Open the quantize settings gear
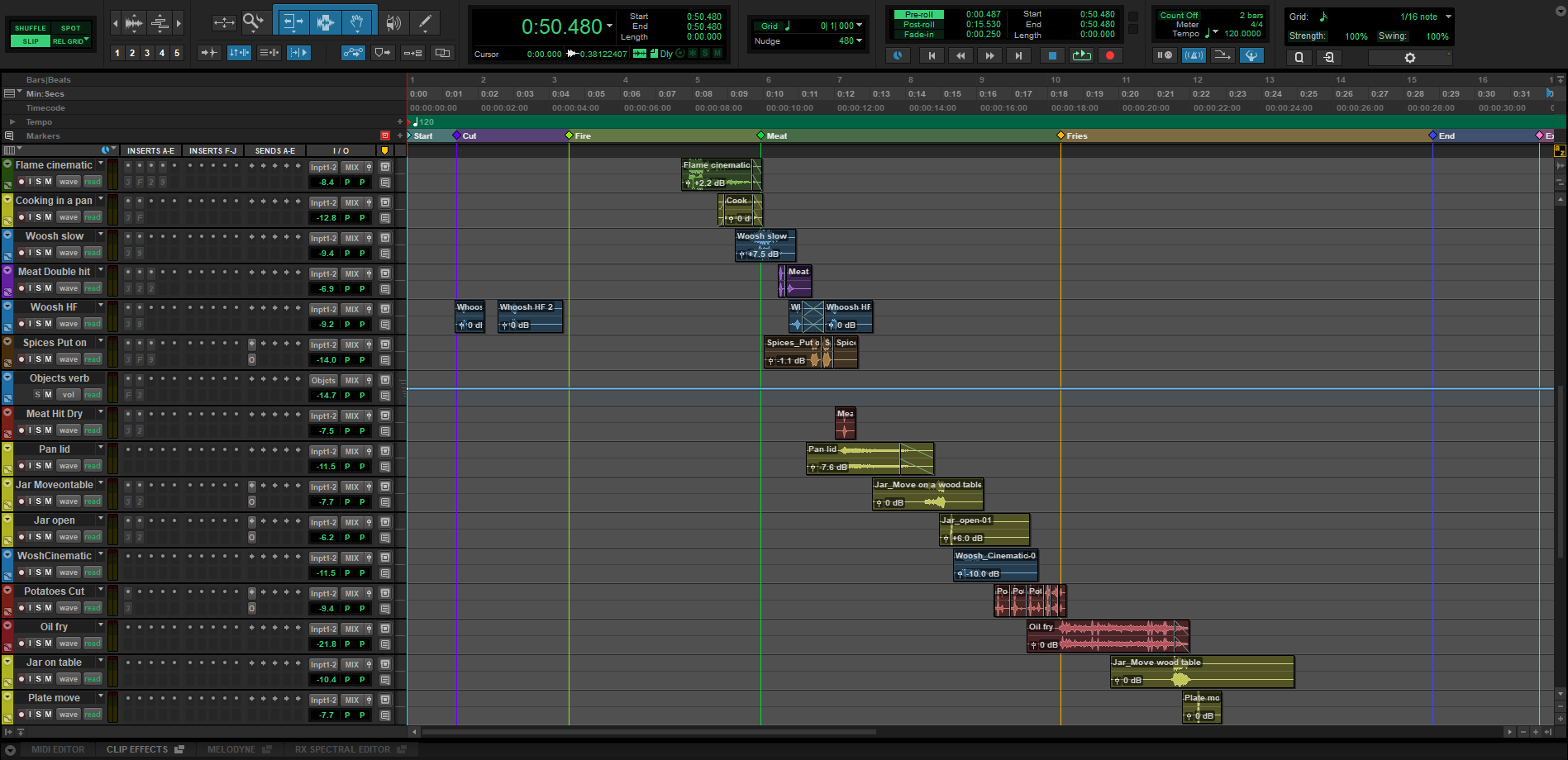Viewport: 1568px width, 760px height. pyautogui.click(x=1410, y=58)
